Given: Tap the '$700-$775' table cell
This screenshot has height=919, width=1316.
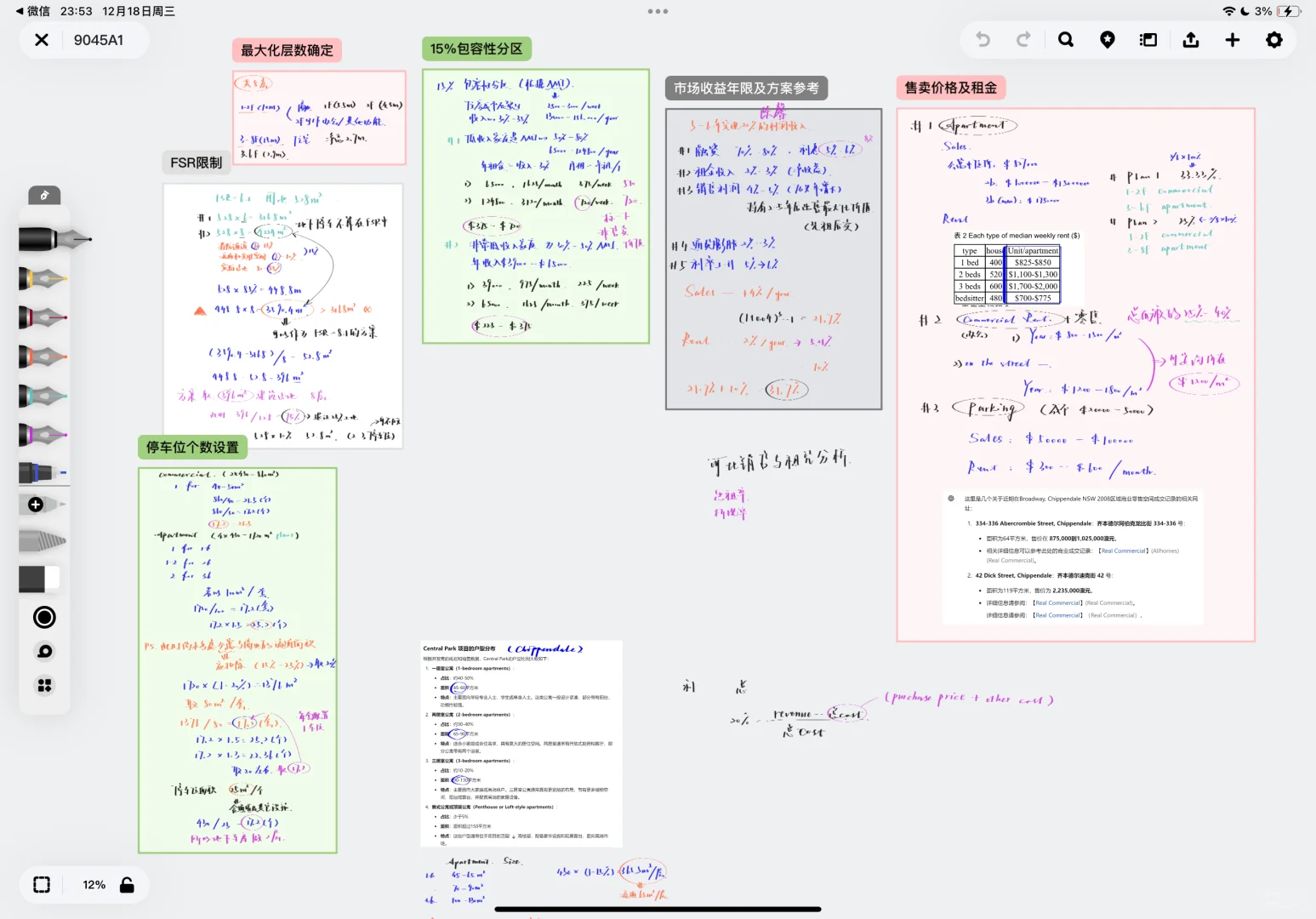Looking at the screenshot, I should (x=1033, y=299).
